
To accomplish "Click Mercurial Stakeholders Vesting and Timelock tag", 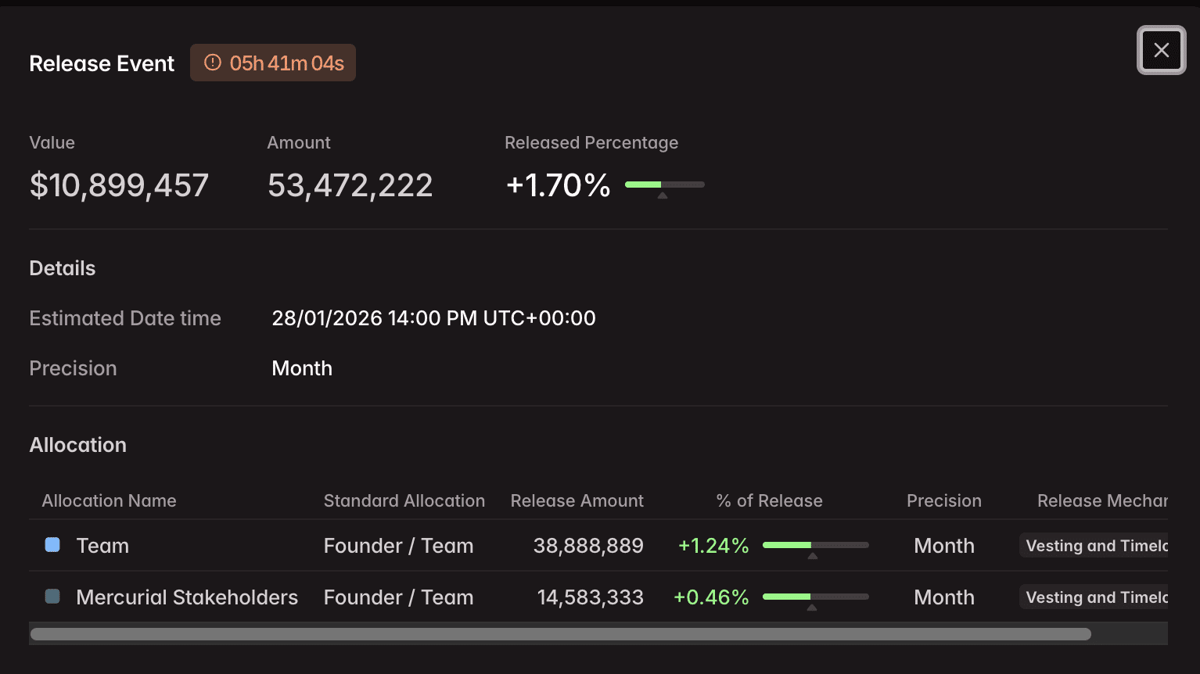I will 1094,597.
